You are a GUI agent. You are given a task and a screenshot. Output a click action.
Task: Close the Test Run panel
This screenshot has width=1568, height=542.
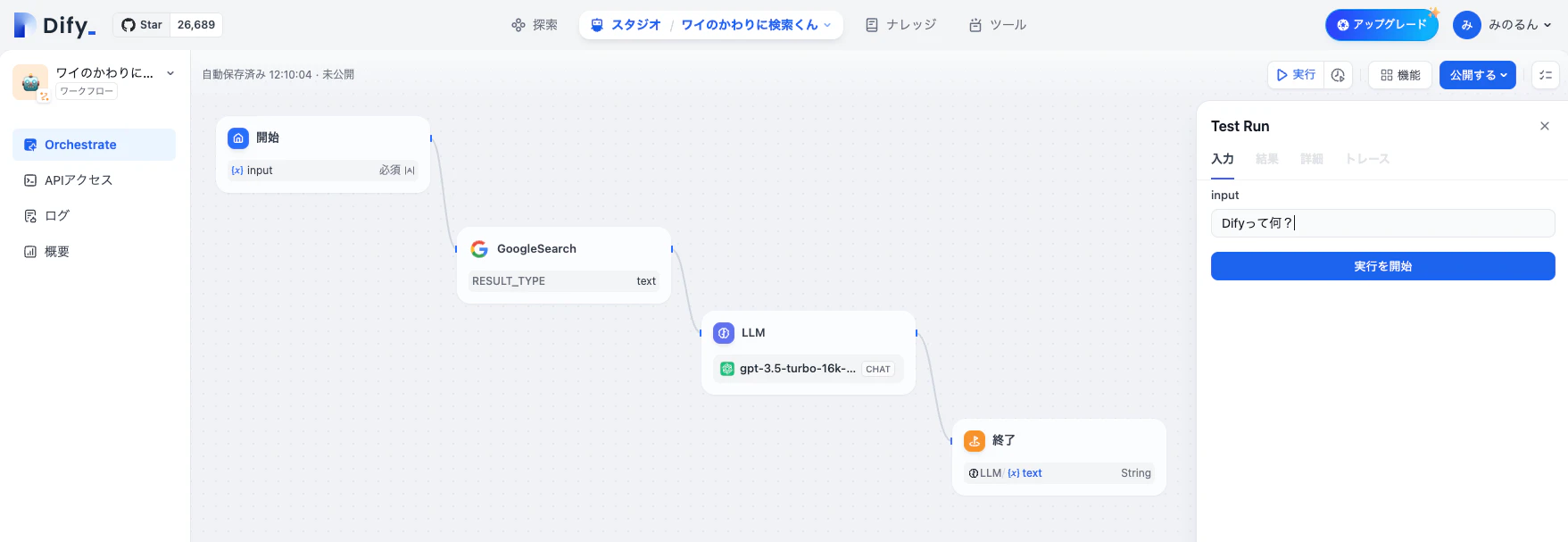click(1545, 126)
